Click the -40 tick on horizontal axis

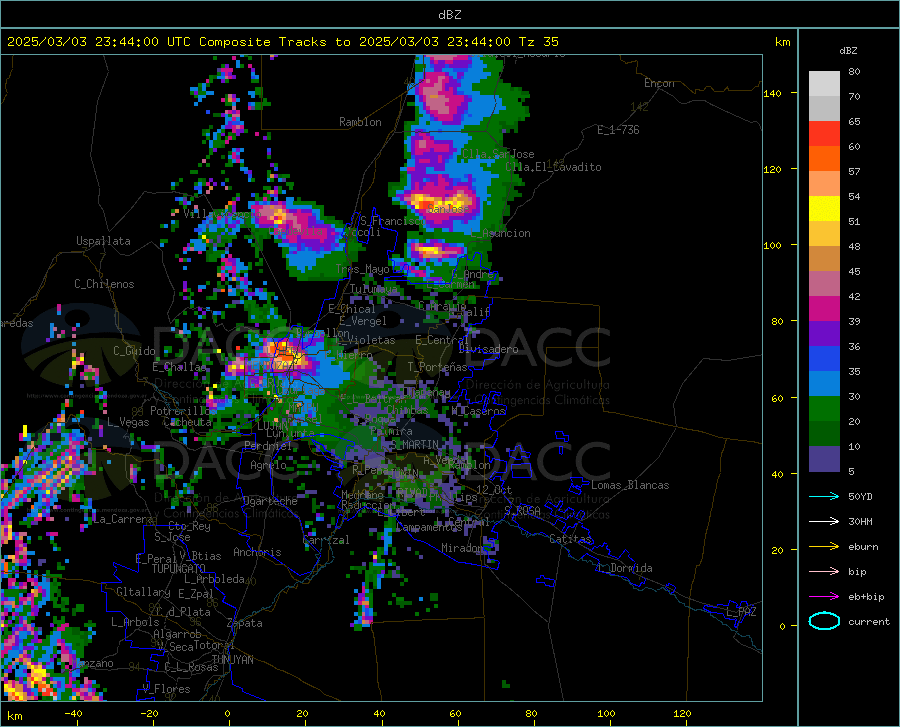(x=73, y=713)
